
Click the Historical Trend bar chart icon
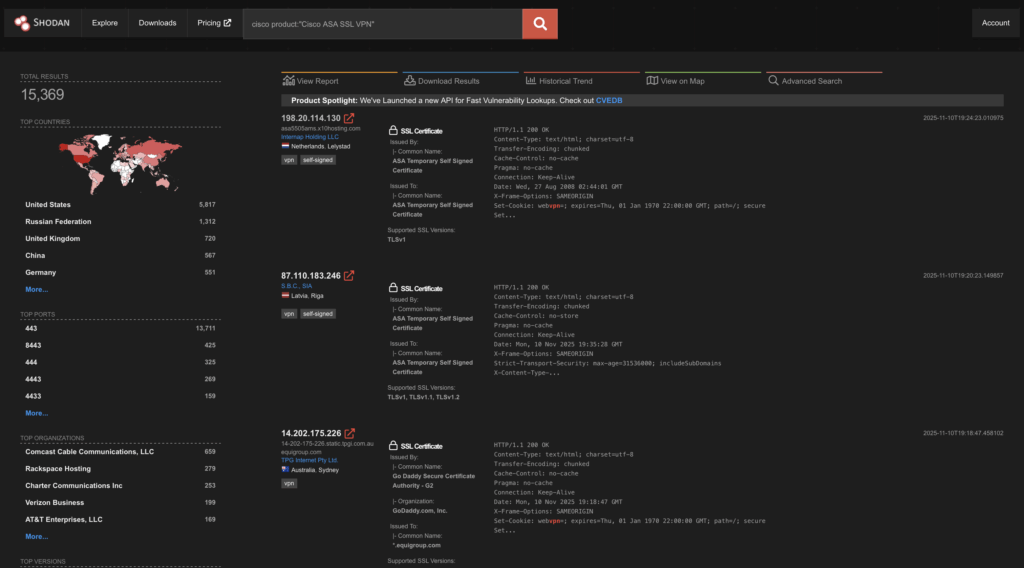coord(531,81)
